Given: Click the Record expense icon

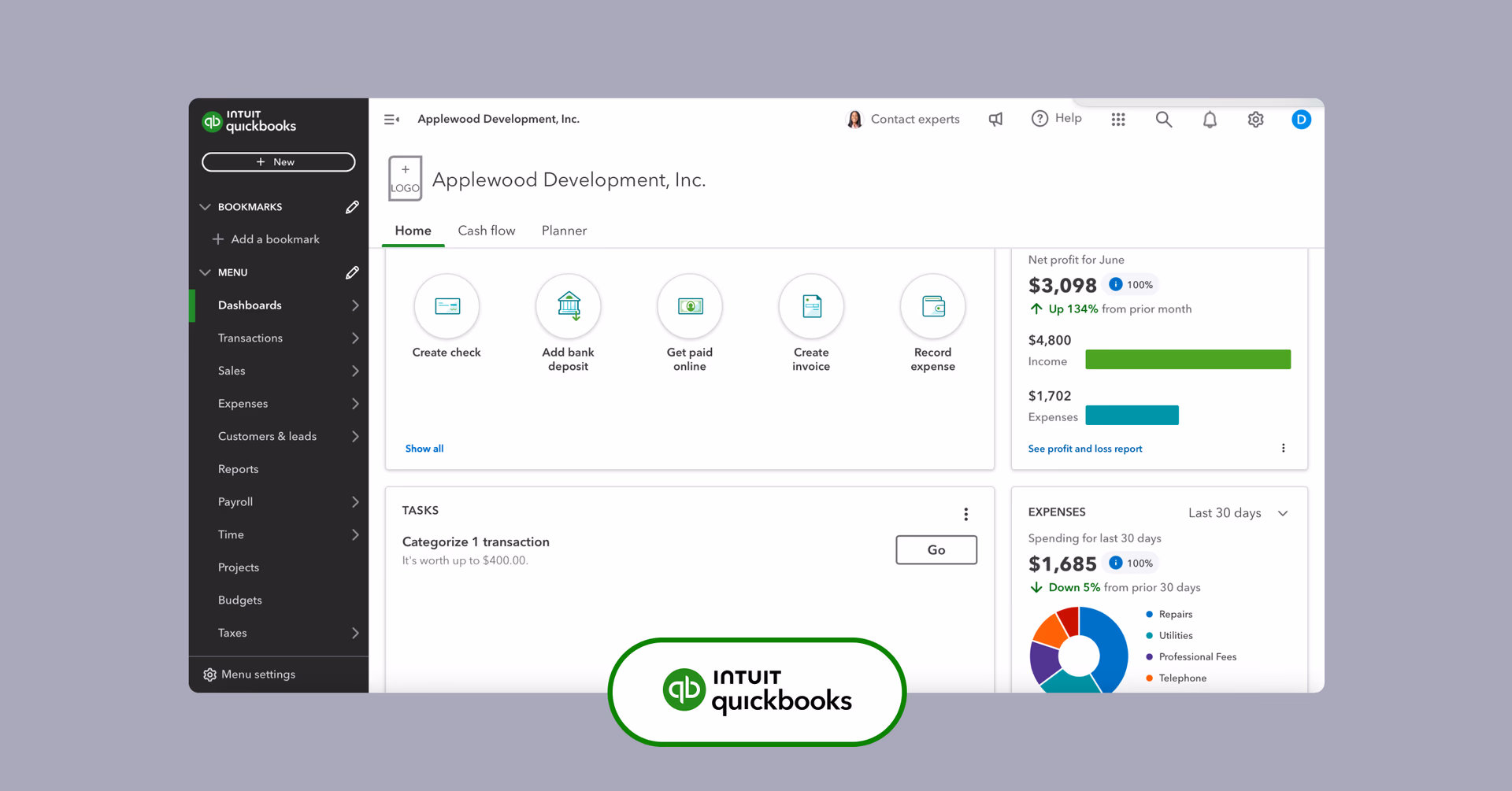Looking at the screenshot, I should point(932,306).
